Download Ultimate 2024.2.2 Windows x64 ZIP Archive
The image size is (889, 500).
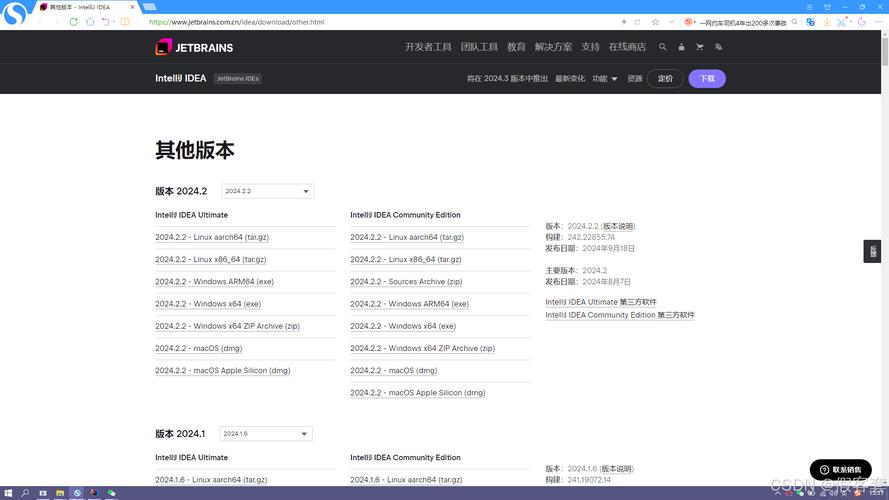pyautogui.click(x=227, y=326)
